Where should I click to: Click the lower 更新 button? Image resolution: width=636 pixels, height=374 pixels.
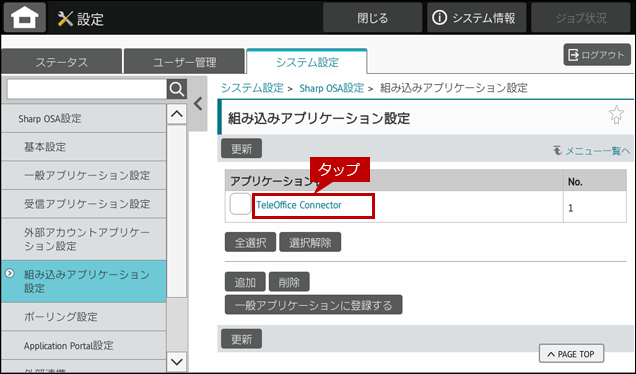[x=241, y=339]
